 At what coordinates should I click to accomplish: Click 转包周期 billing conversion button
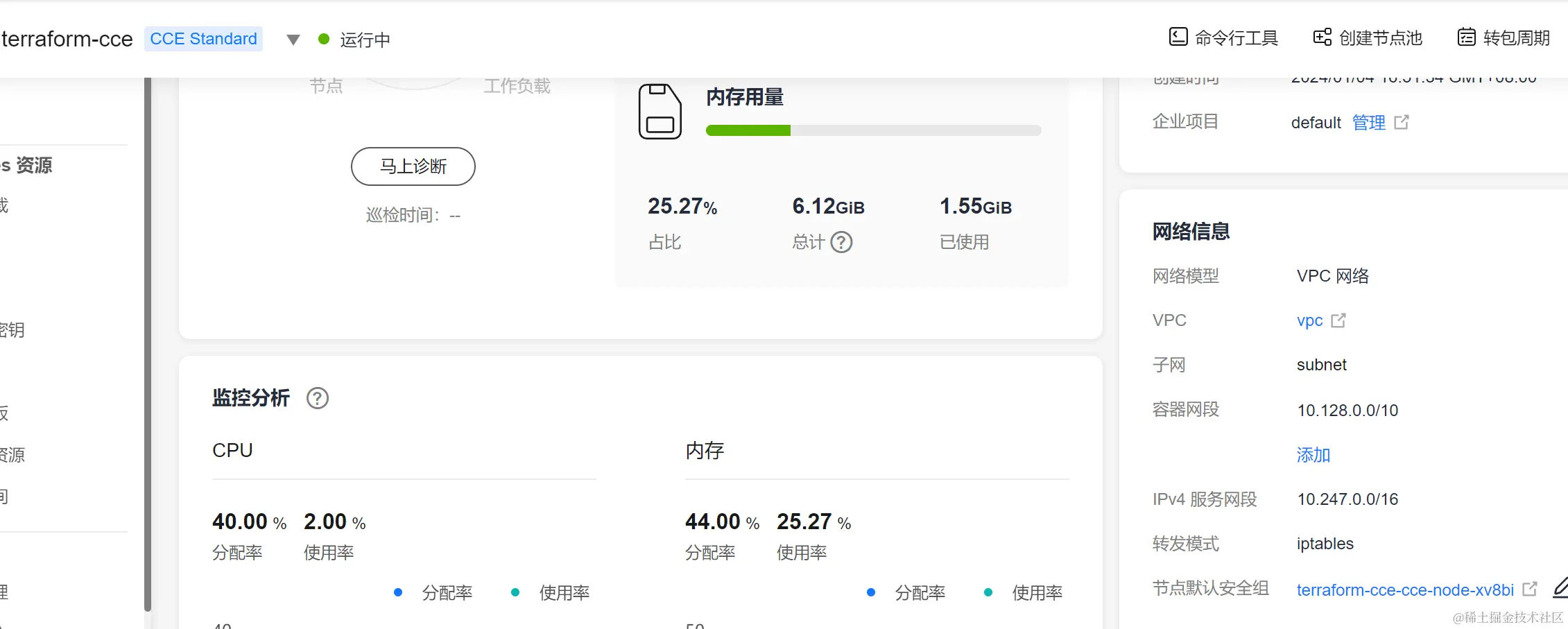pos(1504,38)
